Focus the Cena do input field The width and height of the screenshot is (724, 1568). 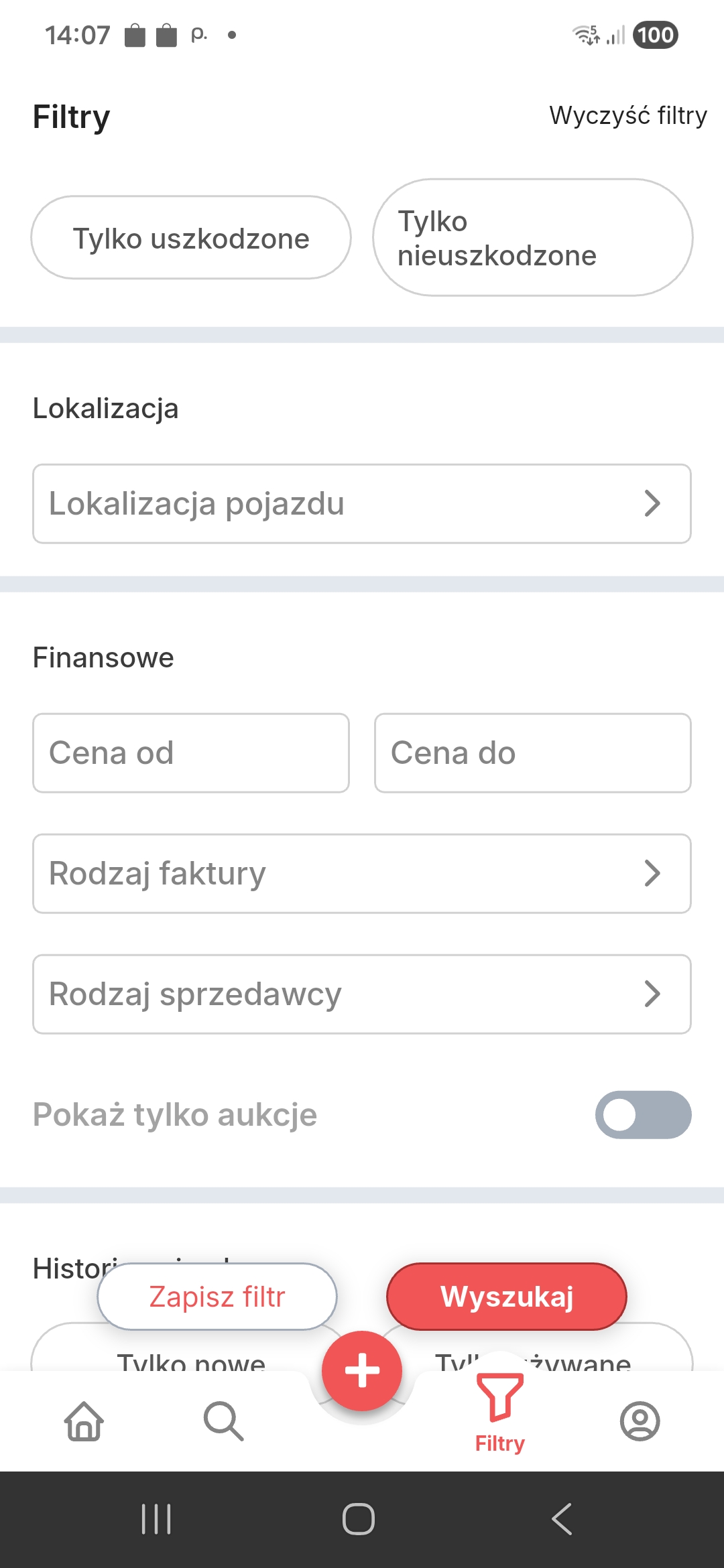pyautogui.click(x=532, y=753)
